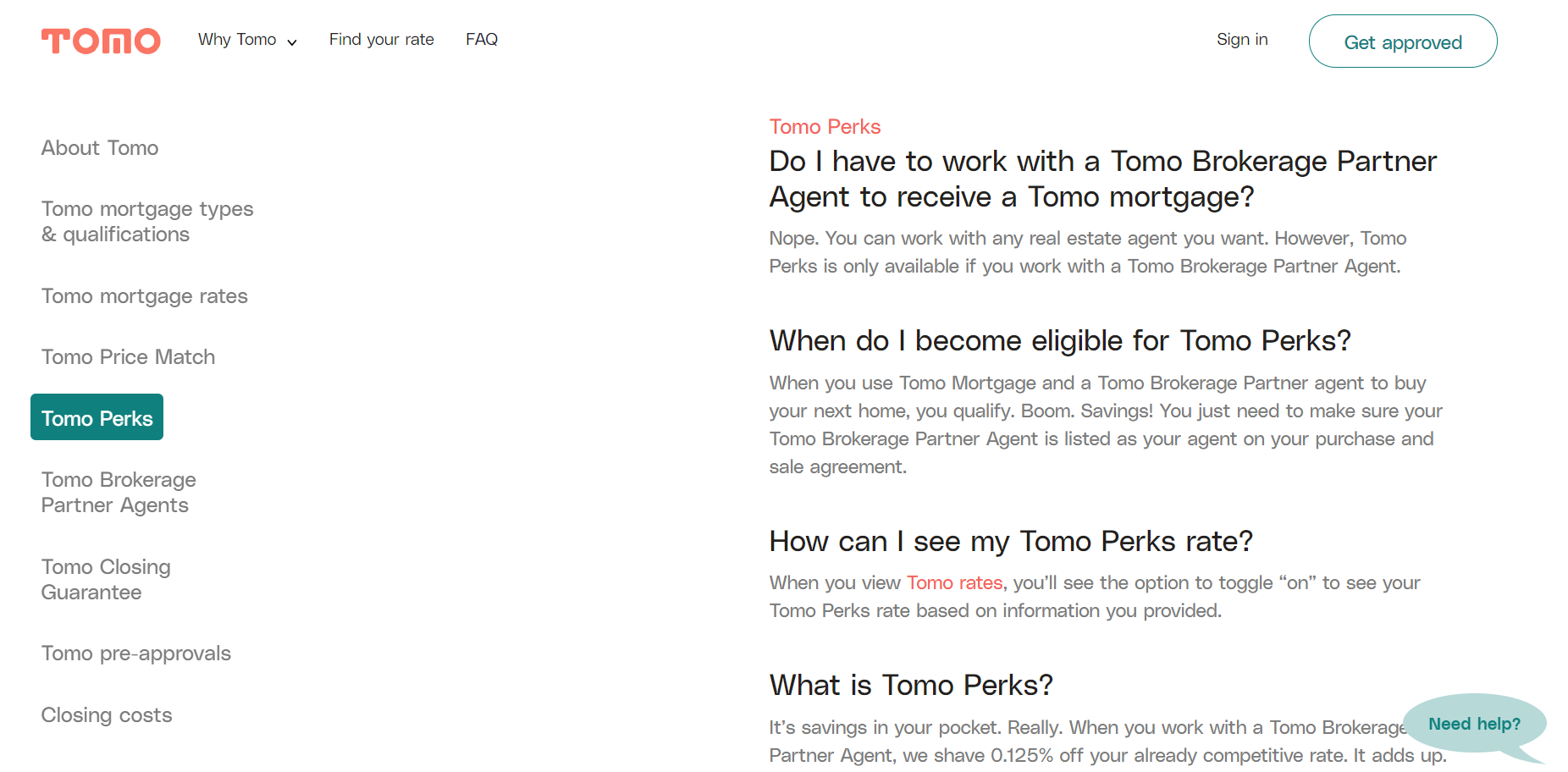The width and height of the screenshot is (1568, 772).
Task: Go to the FAQ page
Action: pos(482,40)
